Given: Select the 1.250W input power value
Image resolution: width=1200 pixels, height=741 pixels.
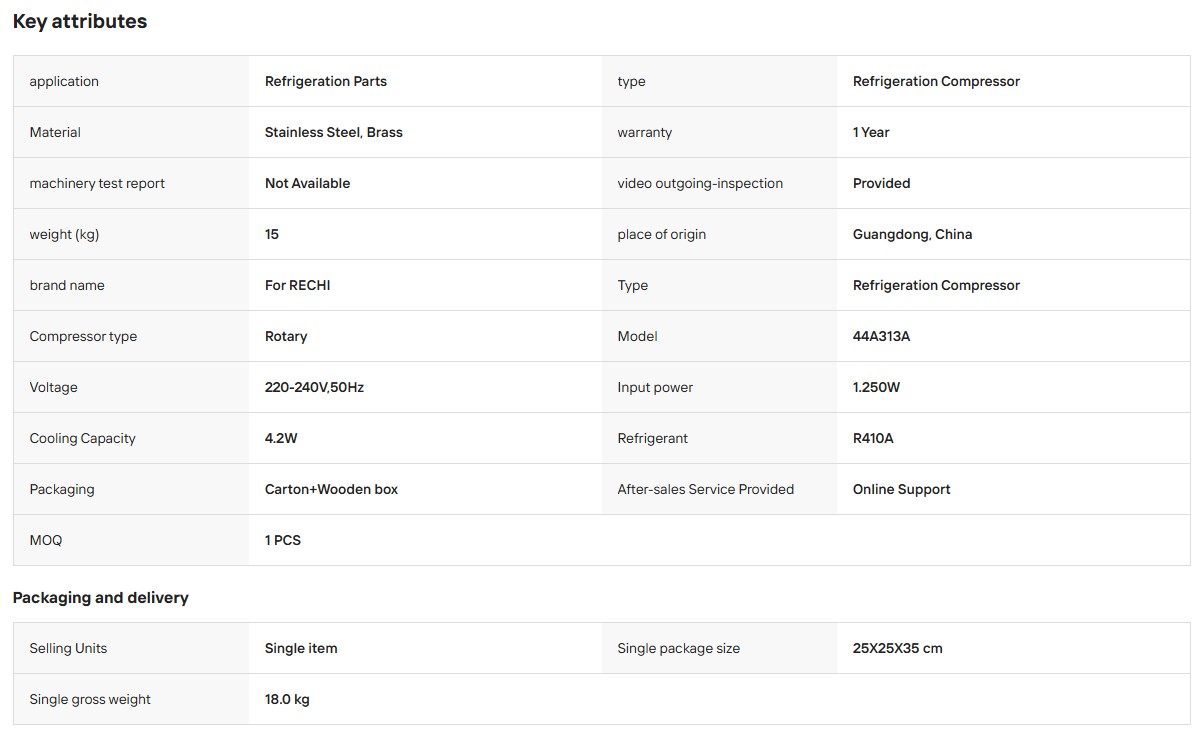Looking at the screenshot, I should (x=876, y=387).
